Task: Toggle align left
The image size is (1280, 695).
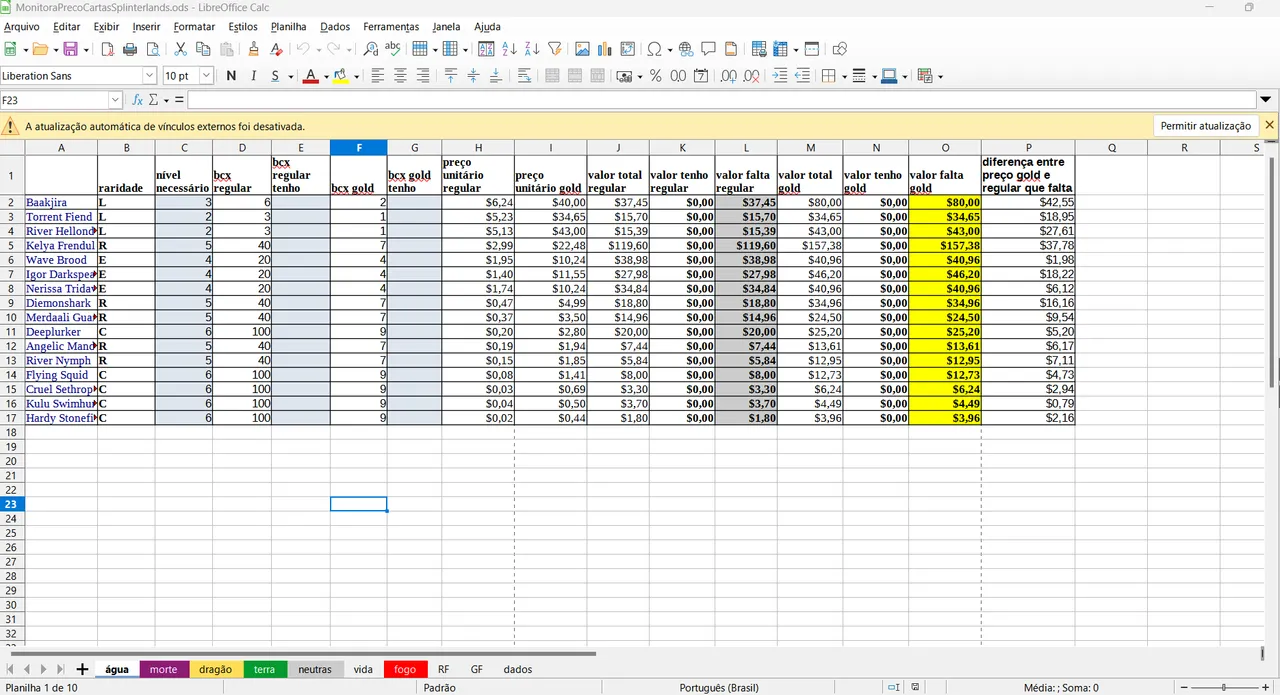Action: tap(378, 76)
